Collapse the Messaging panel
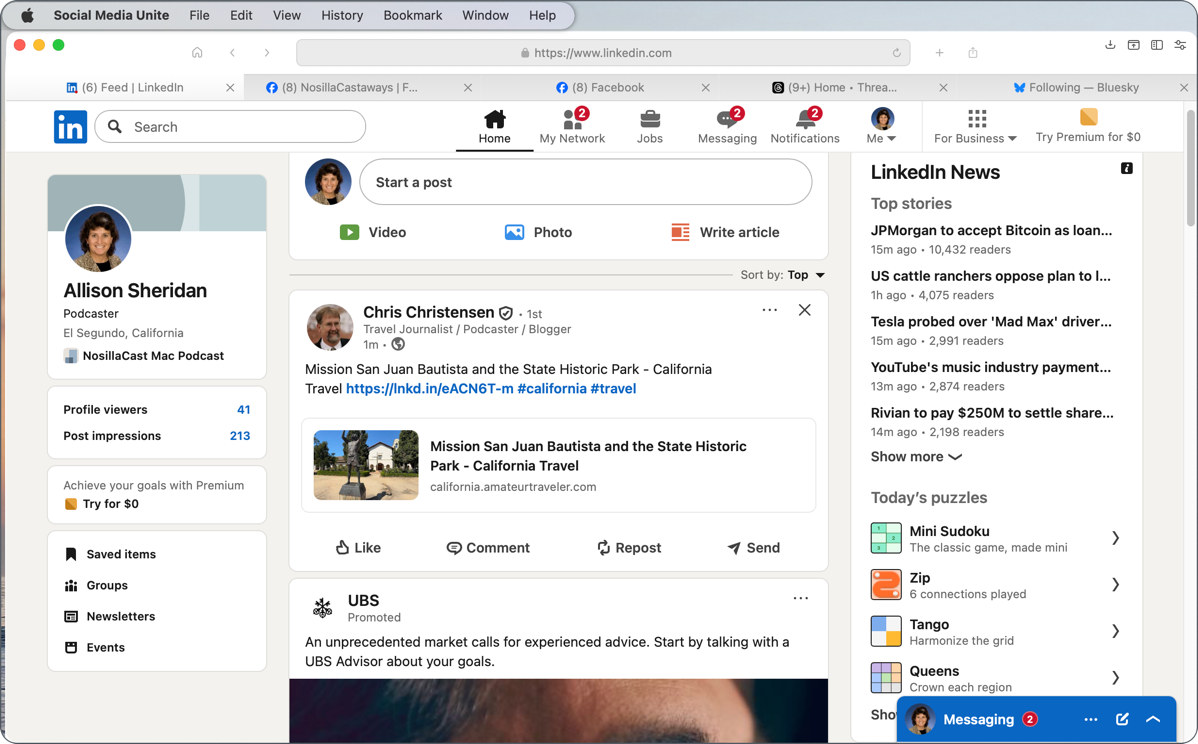 [1153, 718]
